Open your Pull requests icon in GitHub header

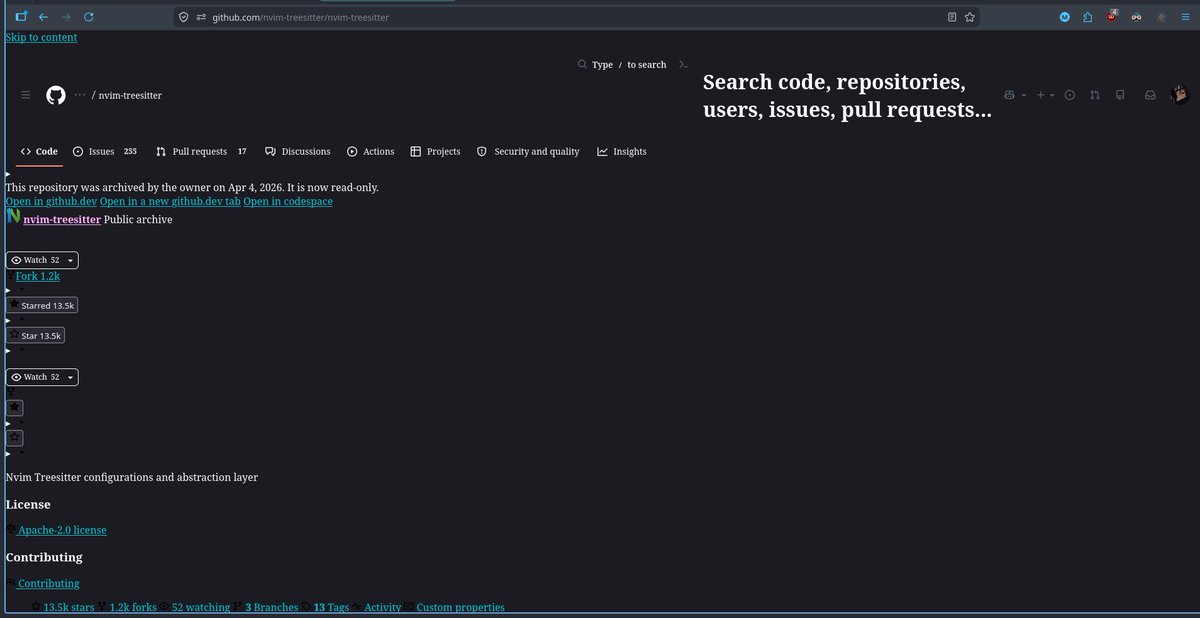[1095, 95]
